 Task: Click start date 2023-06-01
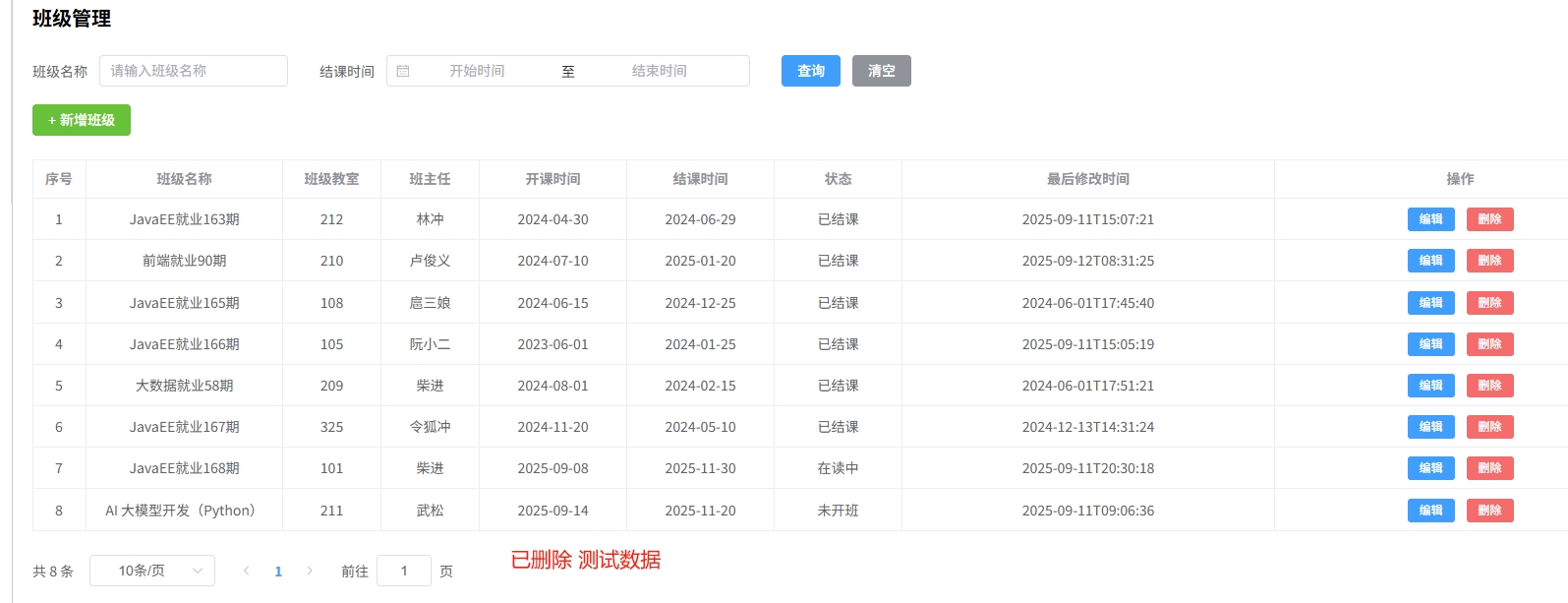(x=553, y=344)
